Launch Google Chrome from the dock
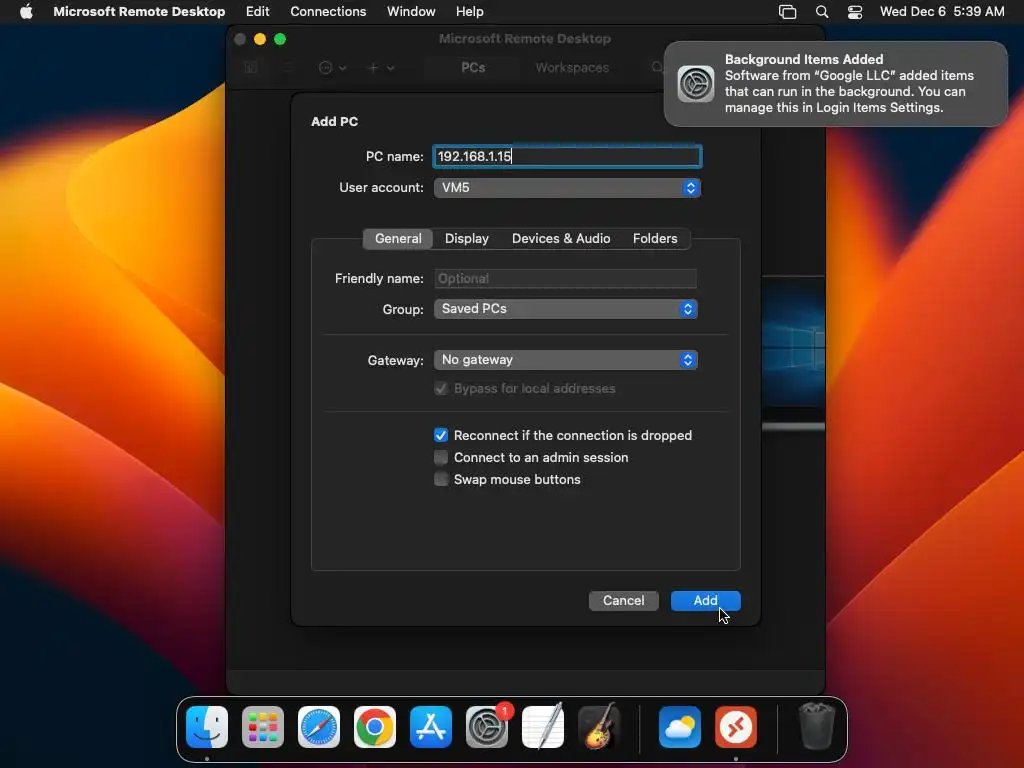Viewport: 1024px width, 768px height. [375, 727]
